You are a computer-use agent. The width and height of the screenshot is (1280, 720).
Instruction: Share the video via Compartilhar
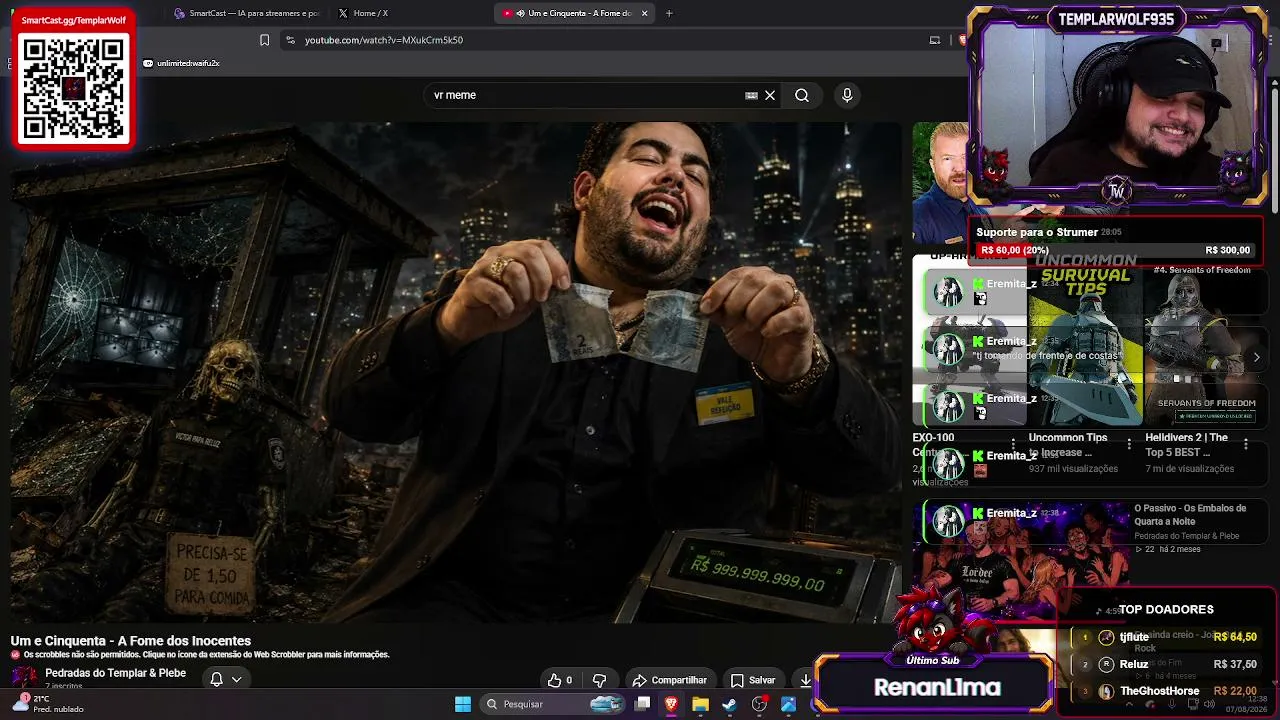tap(669, 680)
